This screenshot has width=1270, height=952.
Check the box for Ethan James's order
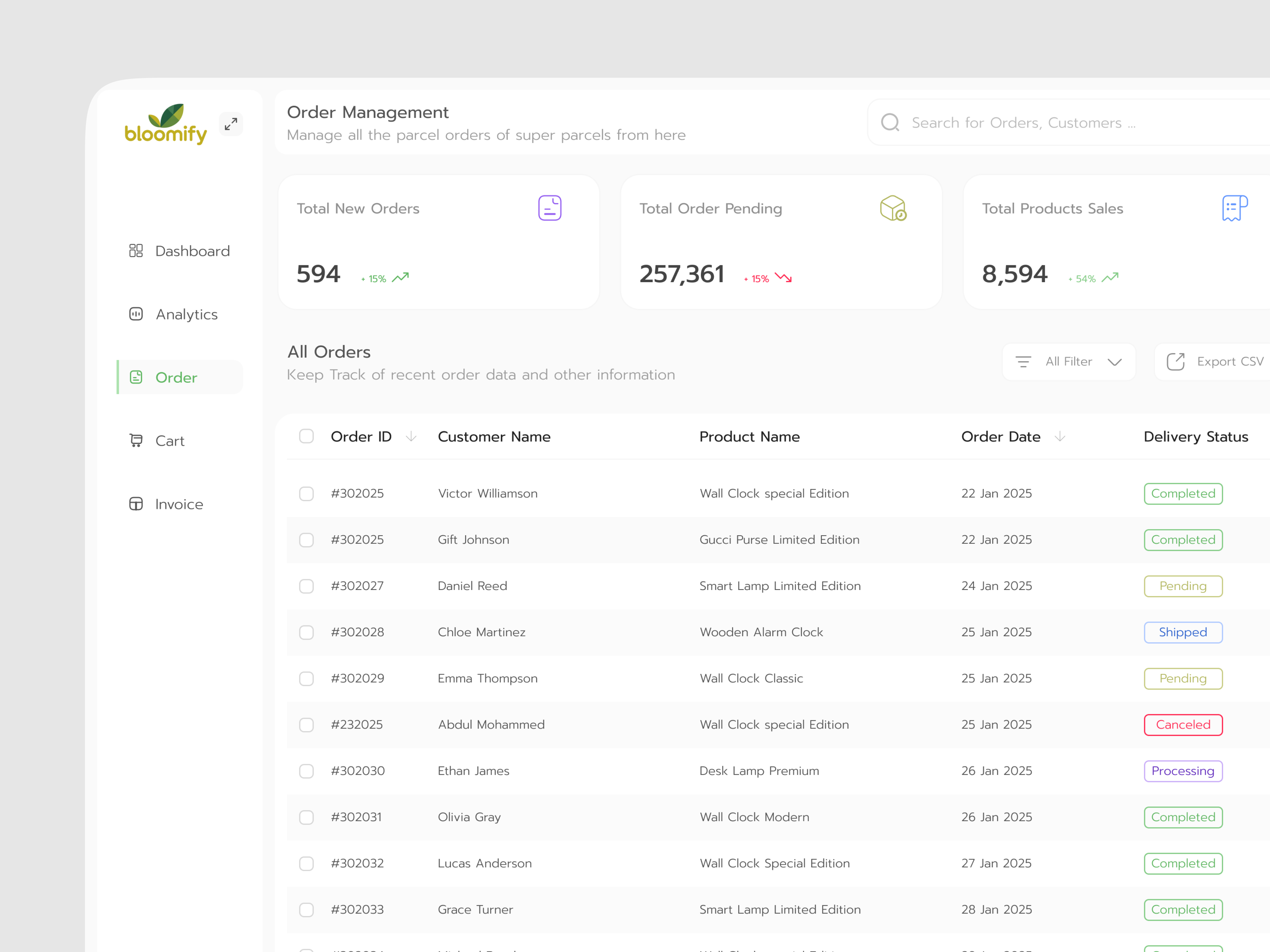tap(307, 771)
